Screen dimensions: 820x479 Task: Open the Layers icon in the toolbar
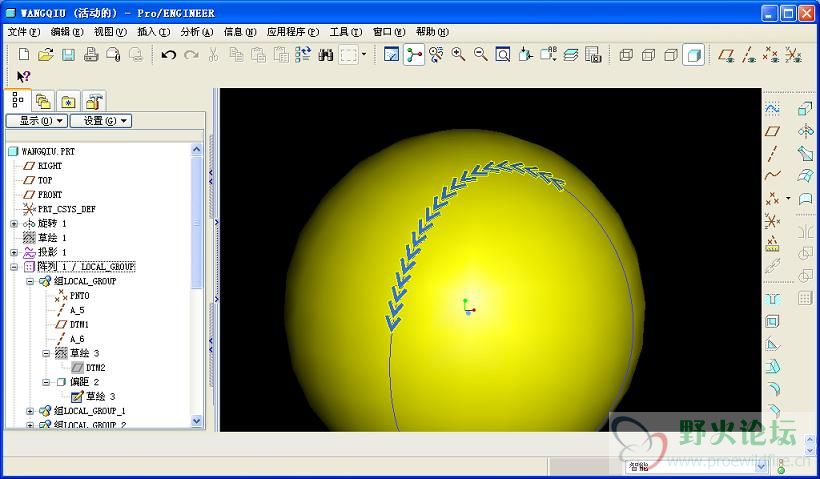[571, 54]
